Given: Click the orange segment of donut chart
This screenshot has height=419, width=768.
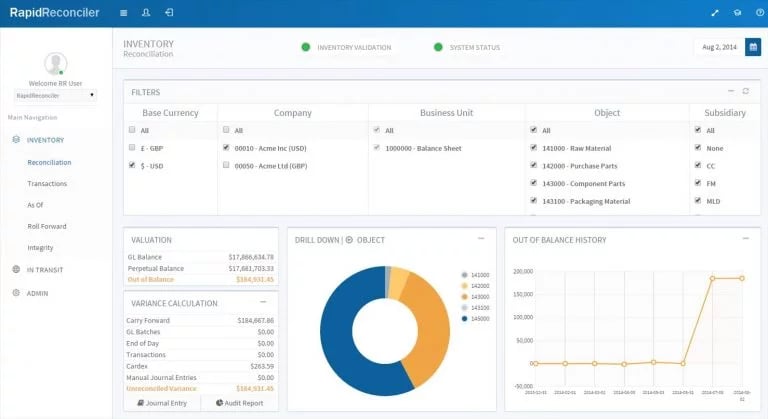Looking at the screenshot, I should (x=428, y=330).
